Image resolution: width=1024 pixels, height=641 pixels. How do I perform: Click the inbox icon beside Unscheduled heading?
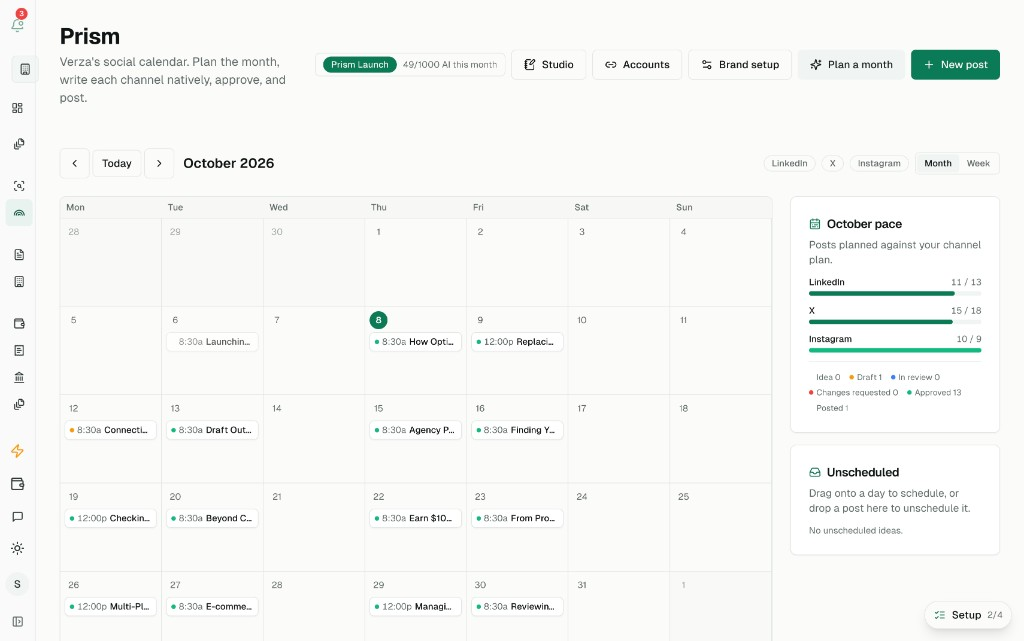tap(814, 472)
